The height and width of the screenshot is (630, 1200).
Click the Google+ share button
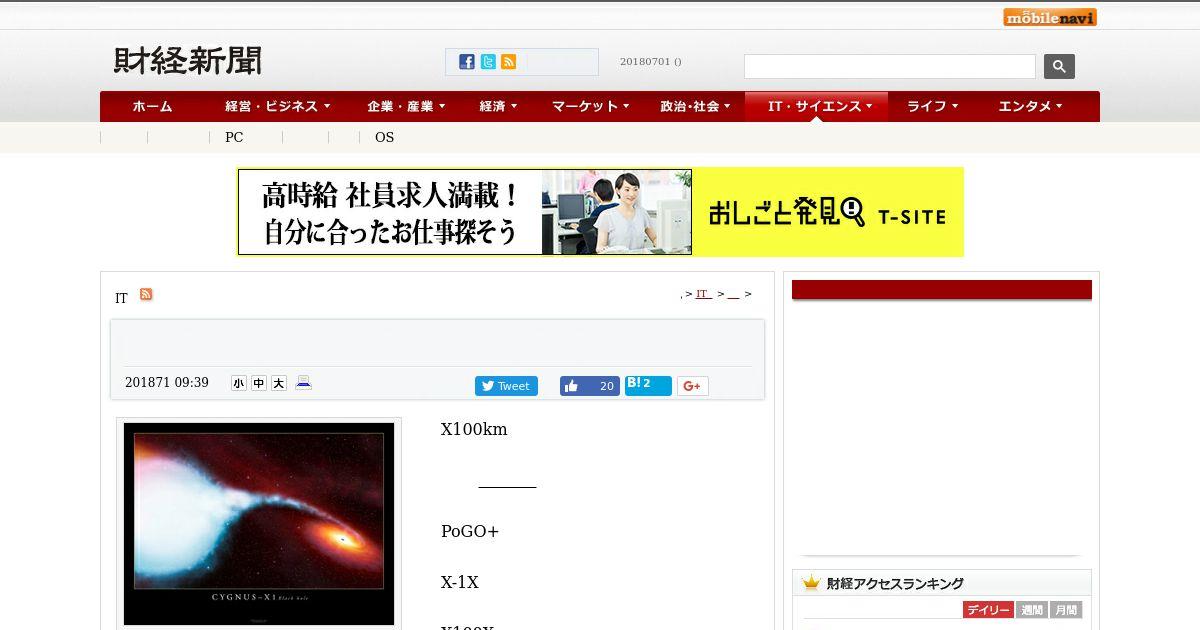693,386
